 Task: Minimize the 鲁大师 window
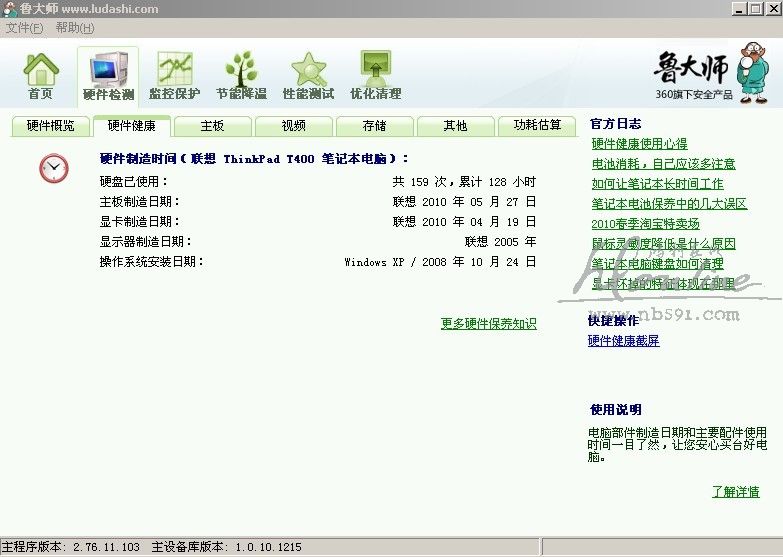point(740,8)
